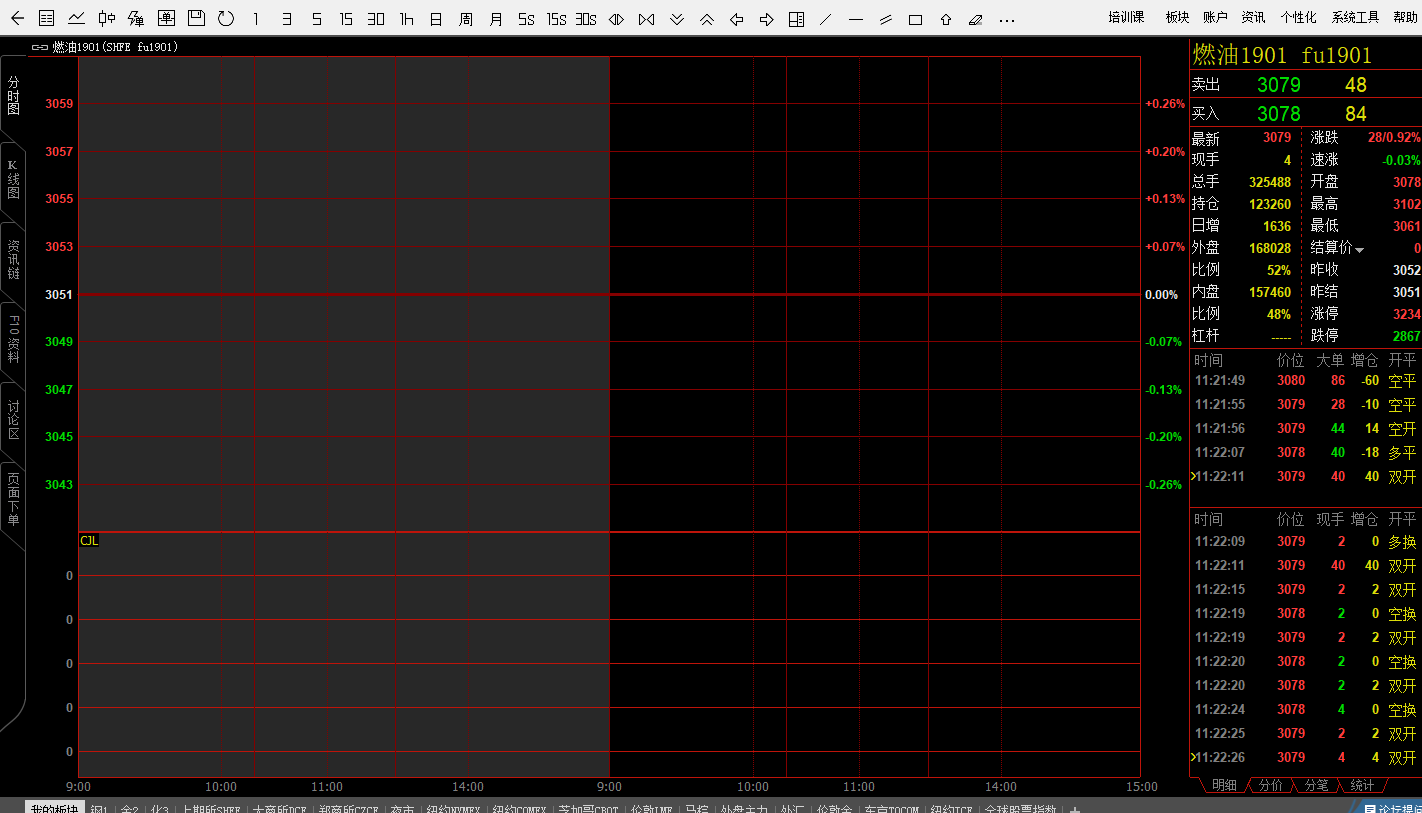
Task: Pick the rectangle drawing tool
Action: click(915, 19)
